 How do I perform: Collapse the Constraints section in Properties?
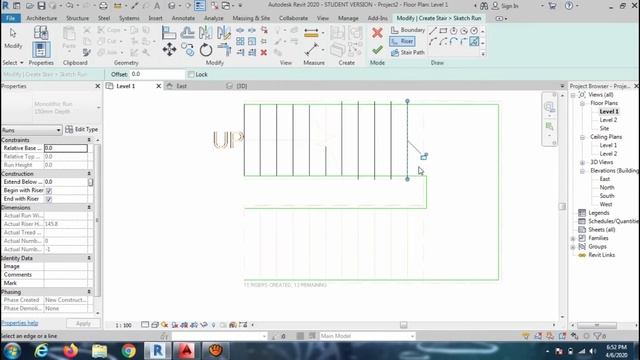(89, 140)
